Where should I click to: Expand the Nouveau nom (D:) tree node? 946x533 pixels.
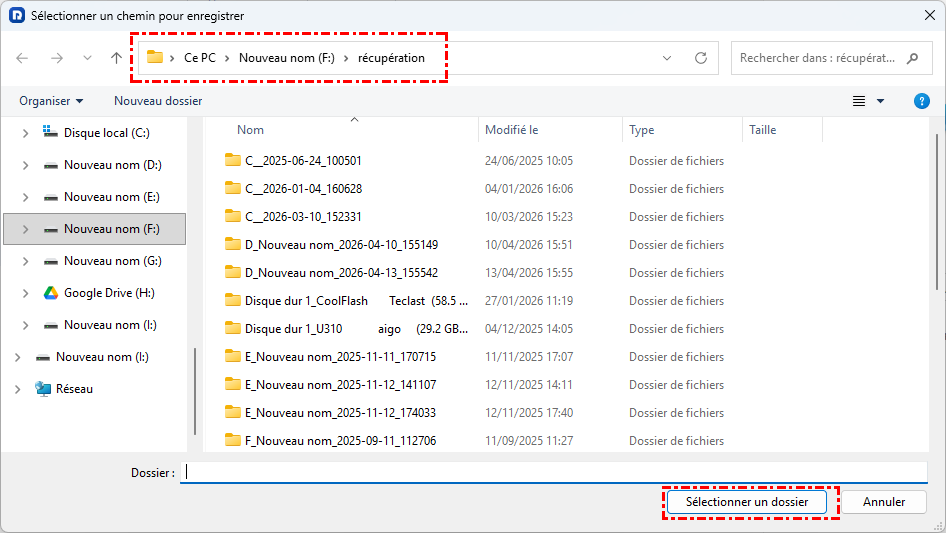coord(25,165)
